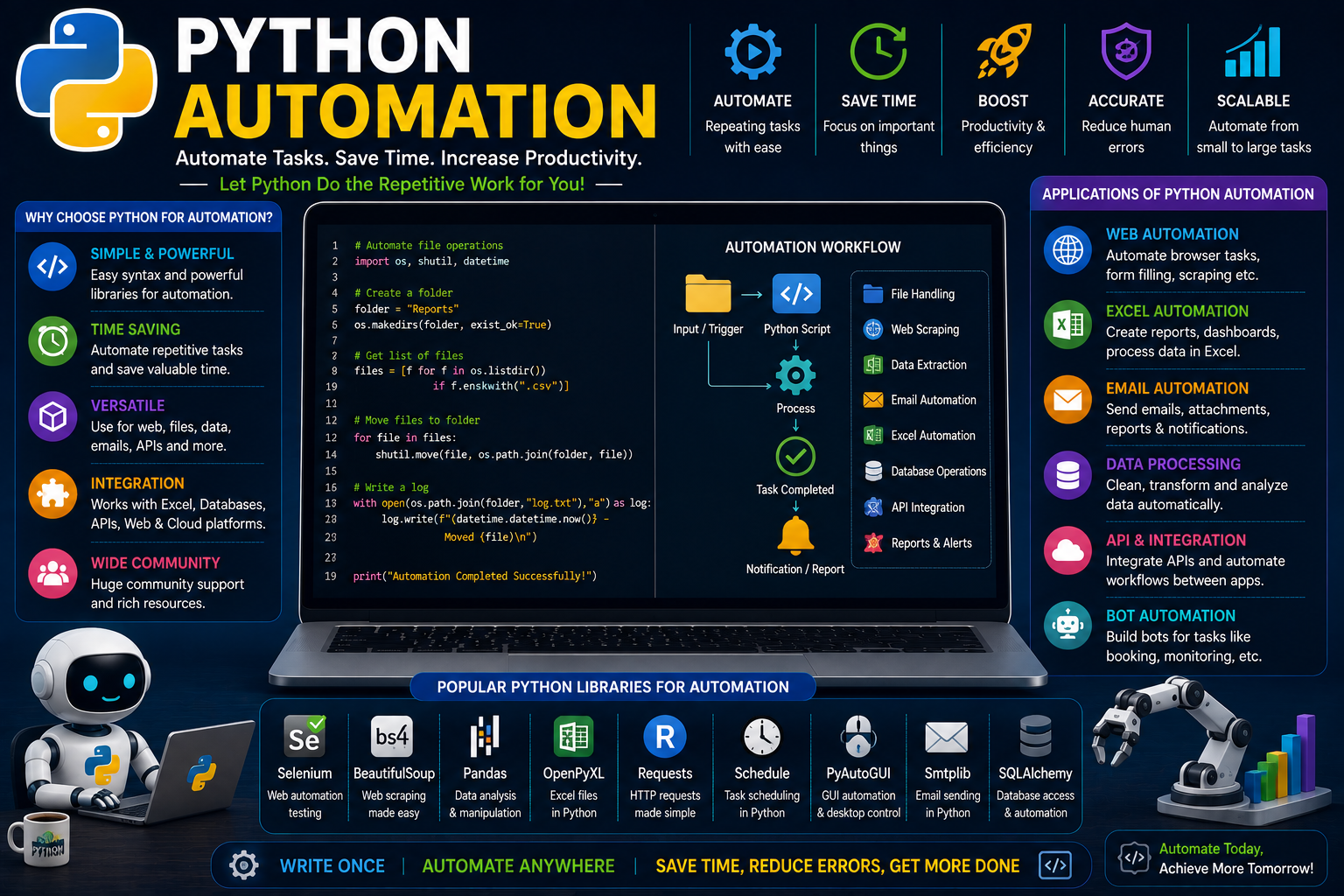
Task: Click the code icon beside Automate Today
Action: pyautogui.click(x=1134, y=857)
